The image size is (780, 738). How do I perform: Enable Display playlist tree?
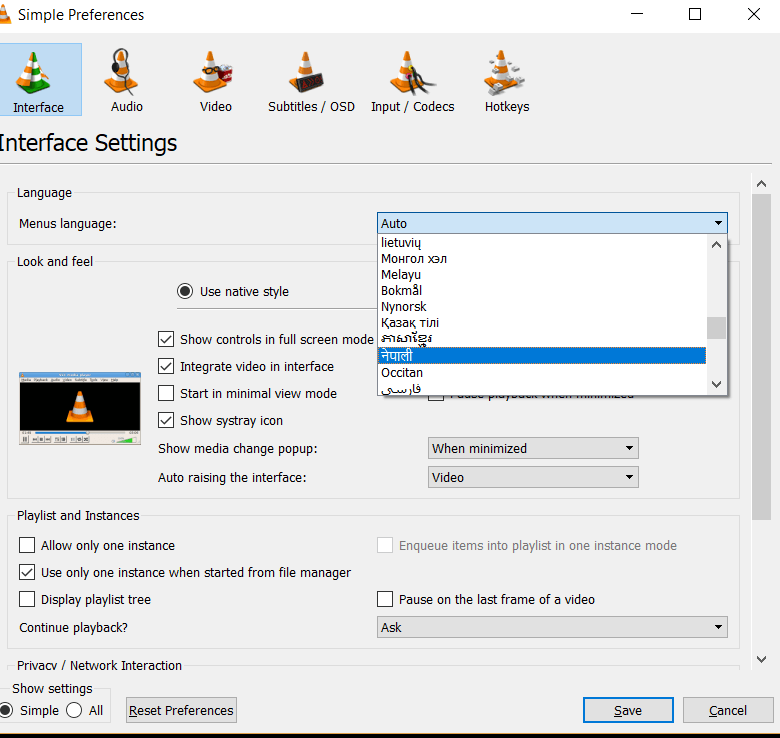point(28,600)
